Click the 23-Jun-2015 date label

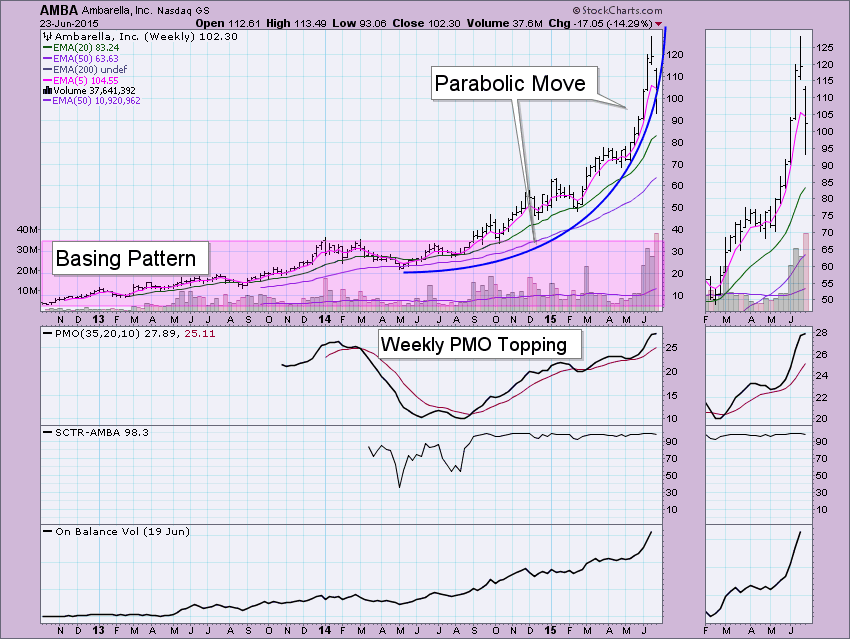pyautogui.click(x=69, y=23)
